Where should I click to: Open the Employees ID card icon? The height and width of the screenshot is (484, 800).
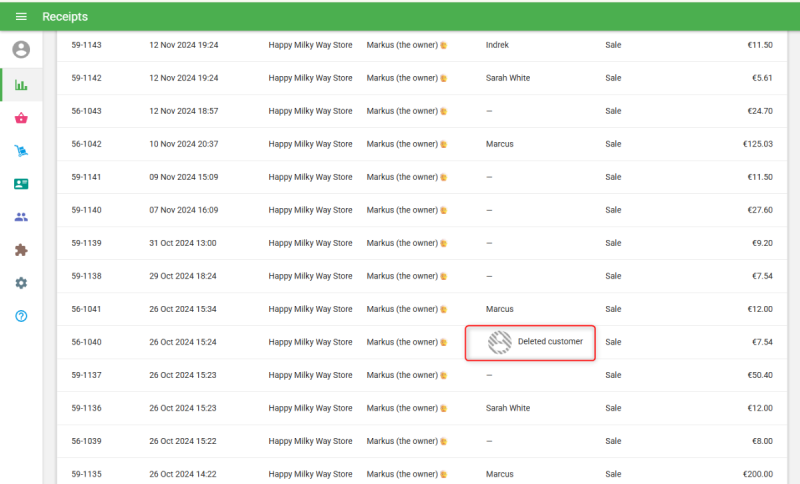tap(21, 184)
